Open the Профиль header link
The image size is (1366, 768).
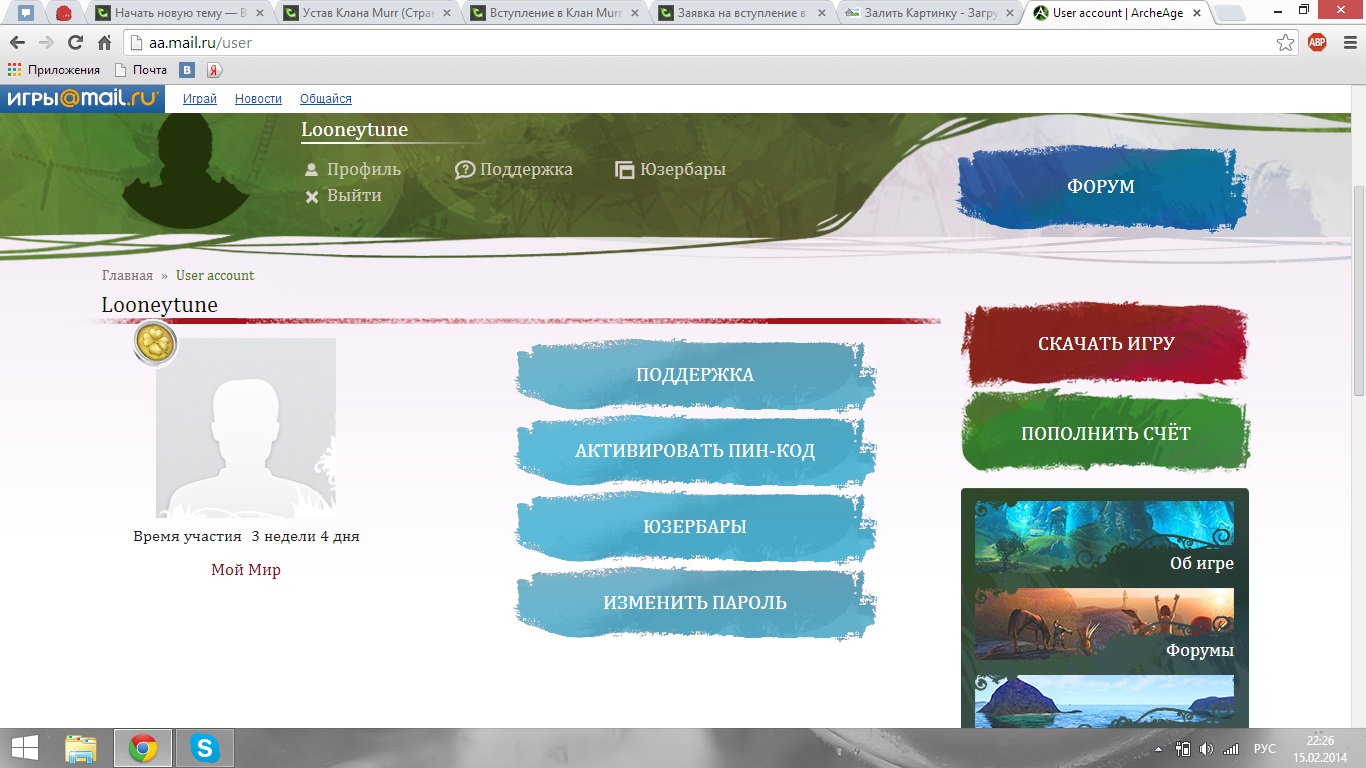coord(352,170)
